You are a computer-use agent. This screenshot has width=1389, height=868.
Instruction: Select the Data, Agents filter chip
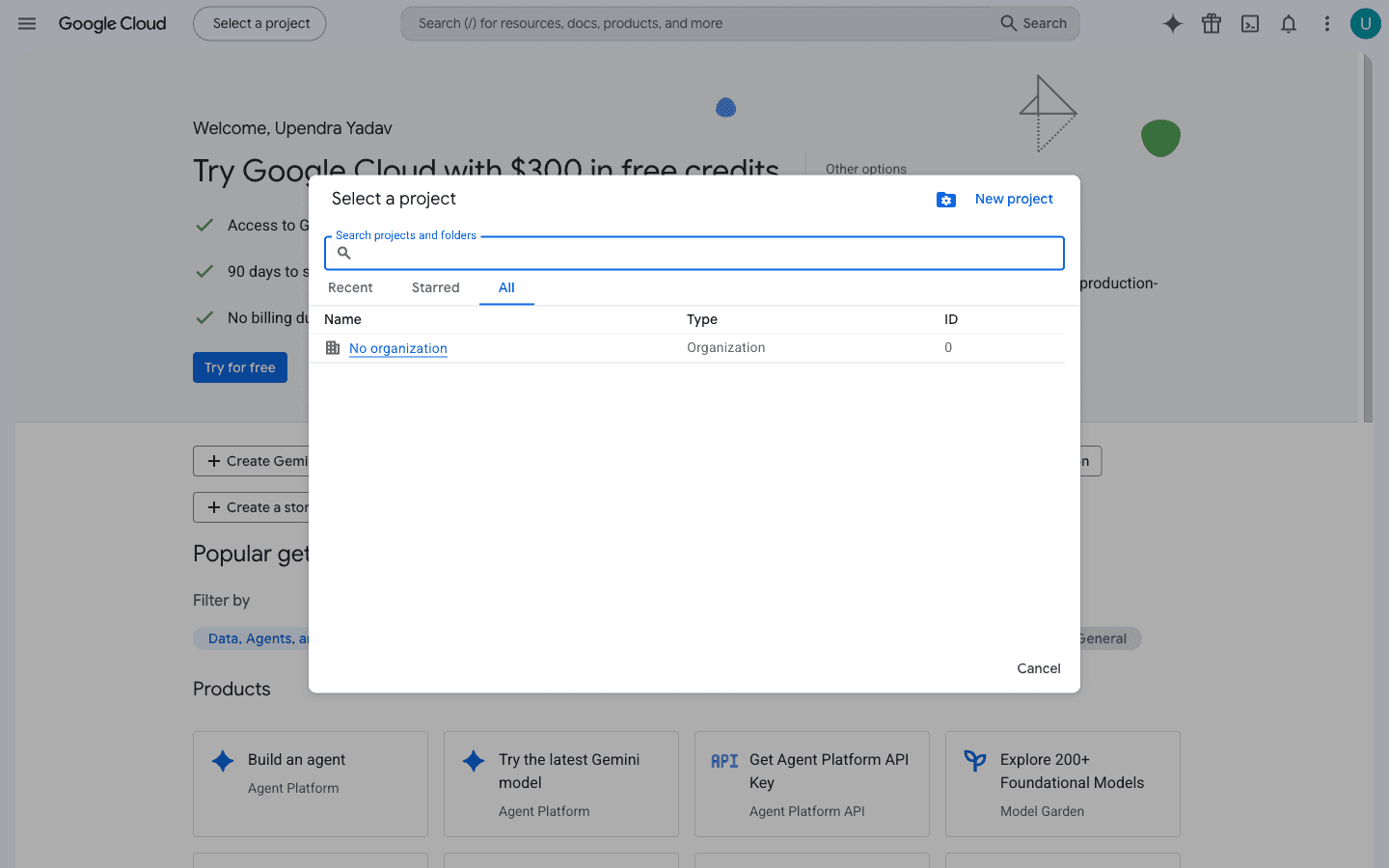tap(252, 638)
